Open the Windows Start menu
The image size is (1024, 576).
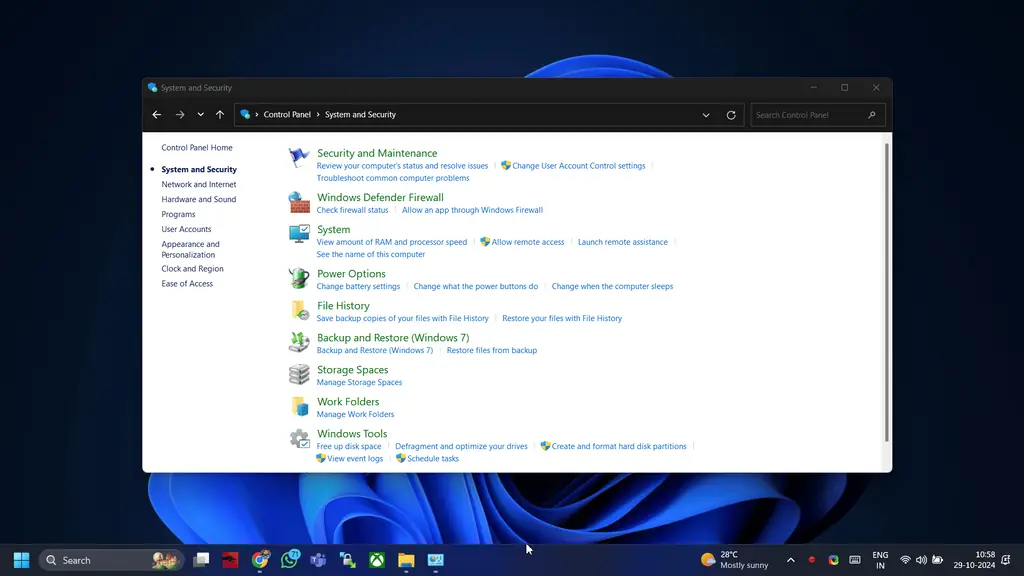(22, 560)
